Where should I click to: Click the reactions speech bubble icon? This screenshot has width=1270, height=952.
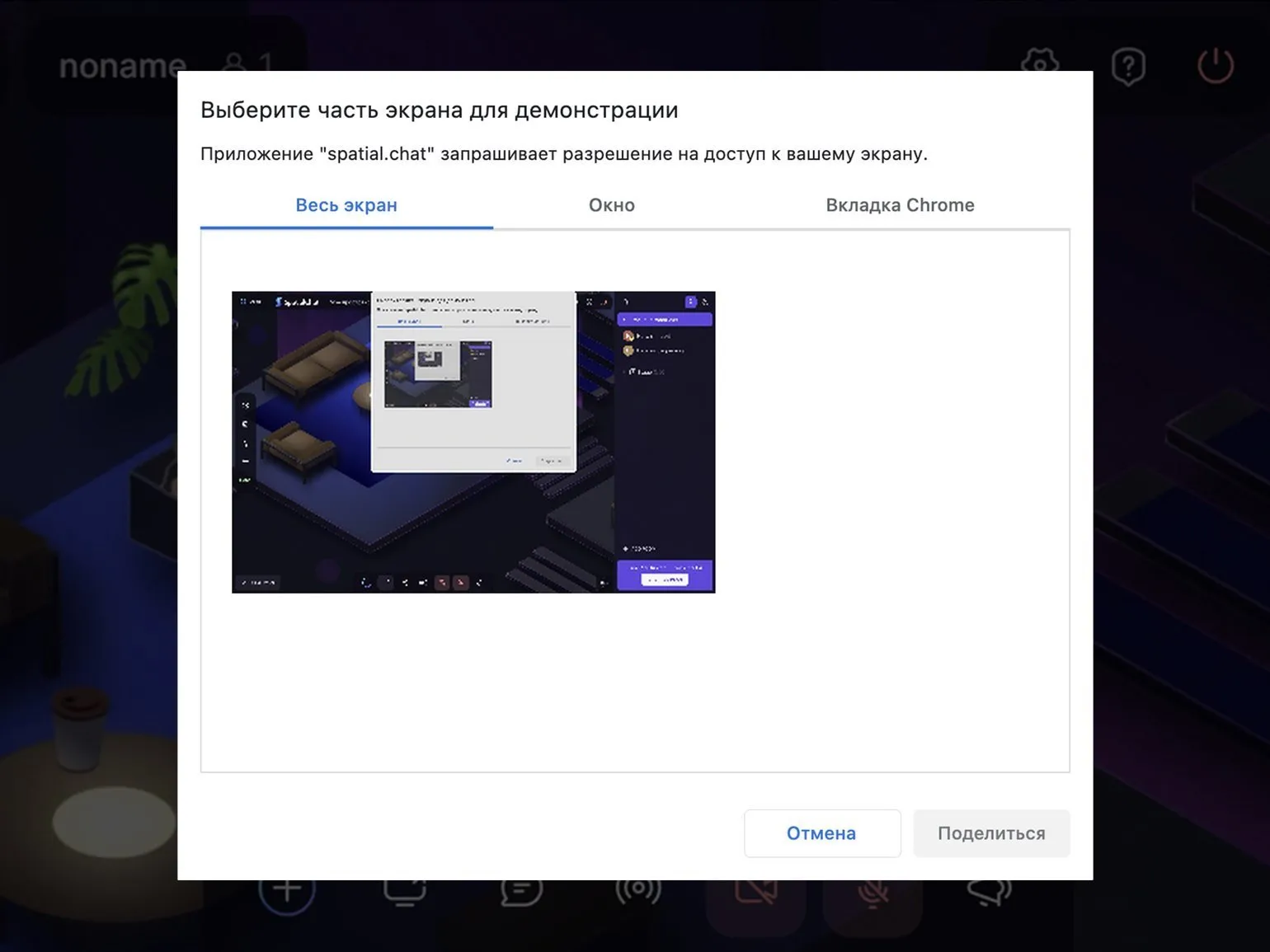click(x=989, y=892)
